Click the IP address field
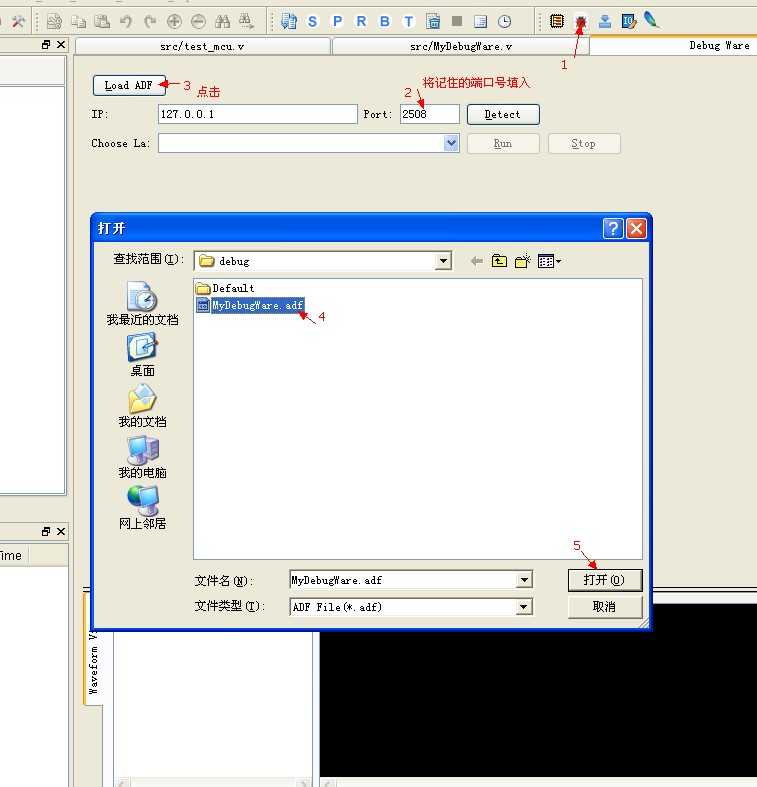The image size is (757, 787). point(258,114)
